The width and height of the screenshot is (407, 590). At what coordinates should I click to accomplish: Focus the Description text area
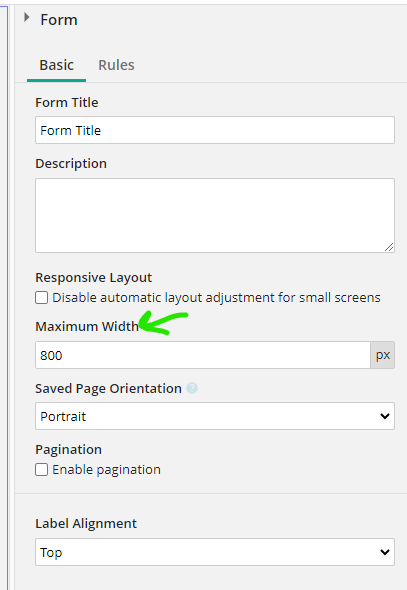[215, 215]
